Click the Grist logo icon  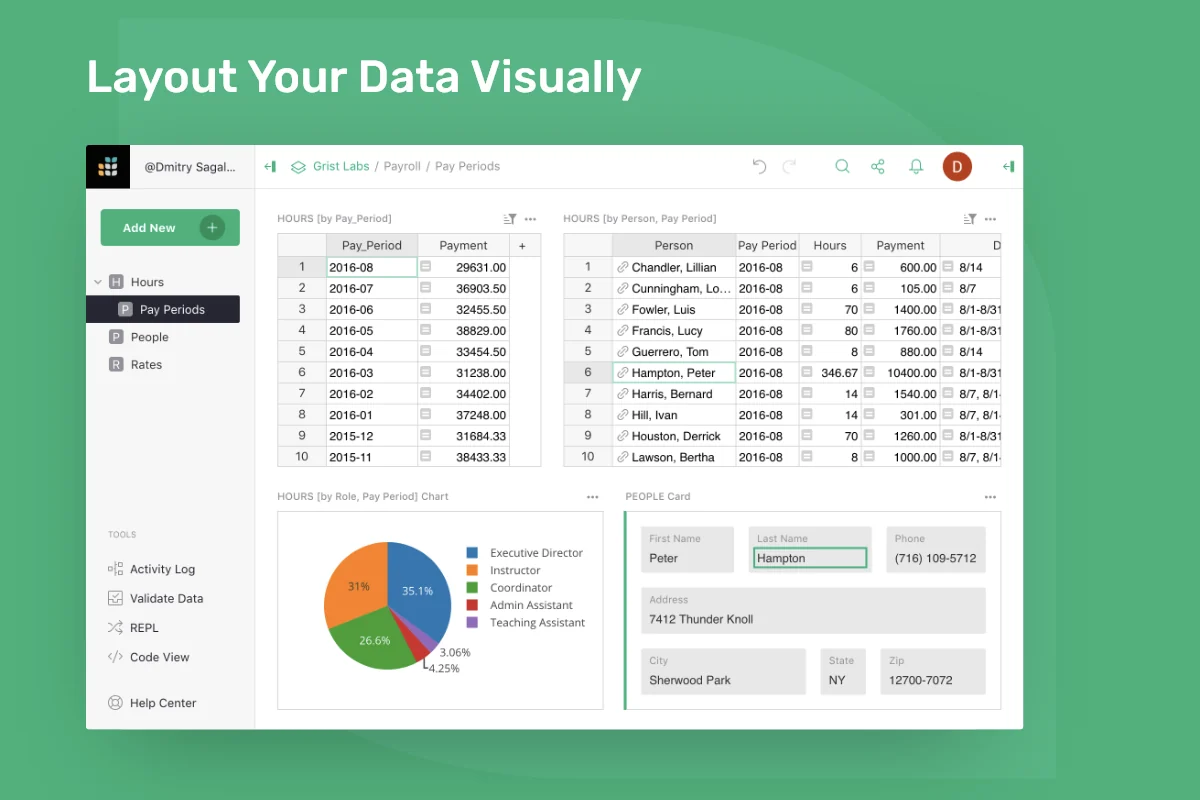tap(108, 167)
